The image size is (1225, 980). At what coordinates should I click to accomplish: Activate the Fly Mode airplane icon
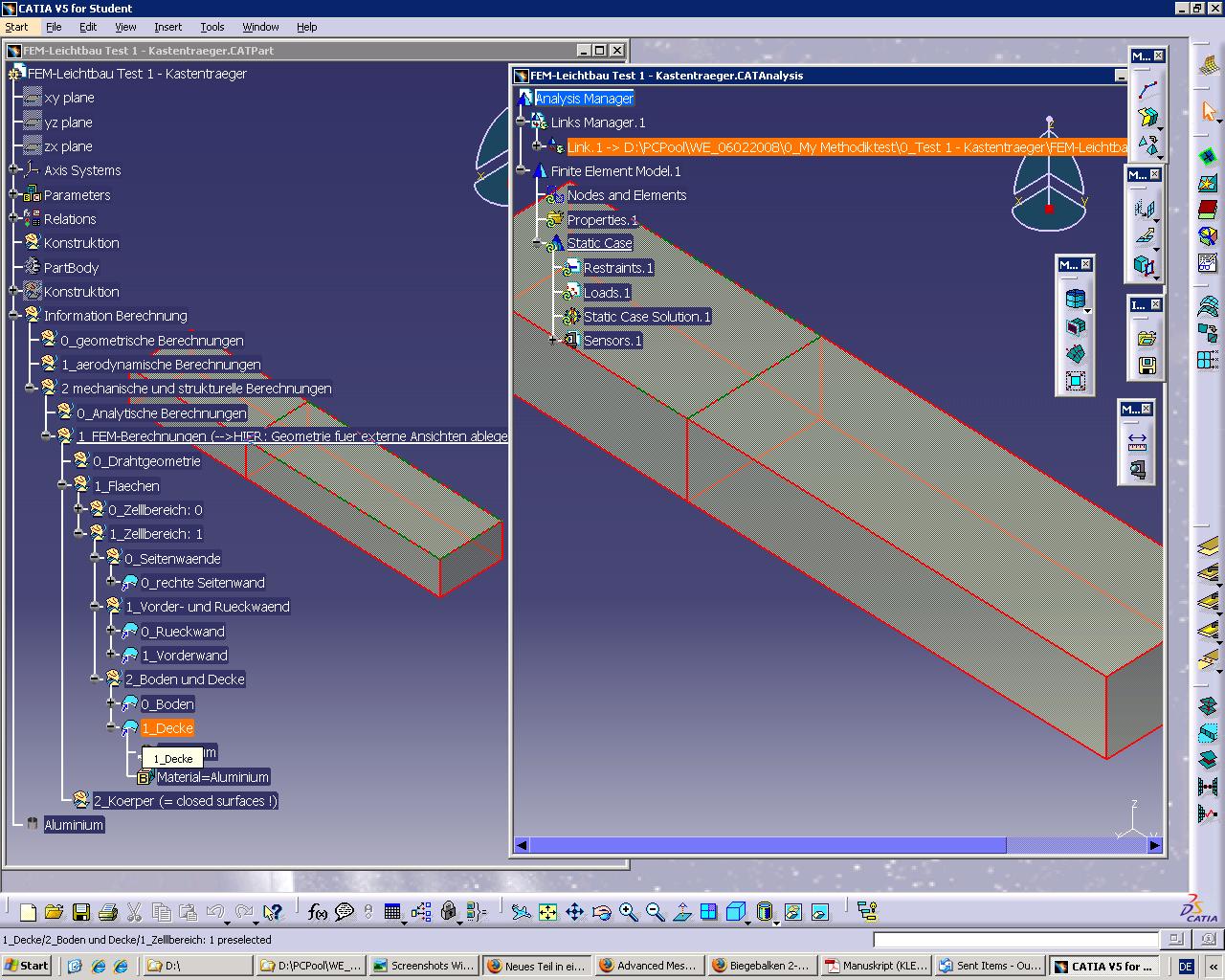click(521, 912)
